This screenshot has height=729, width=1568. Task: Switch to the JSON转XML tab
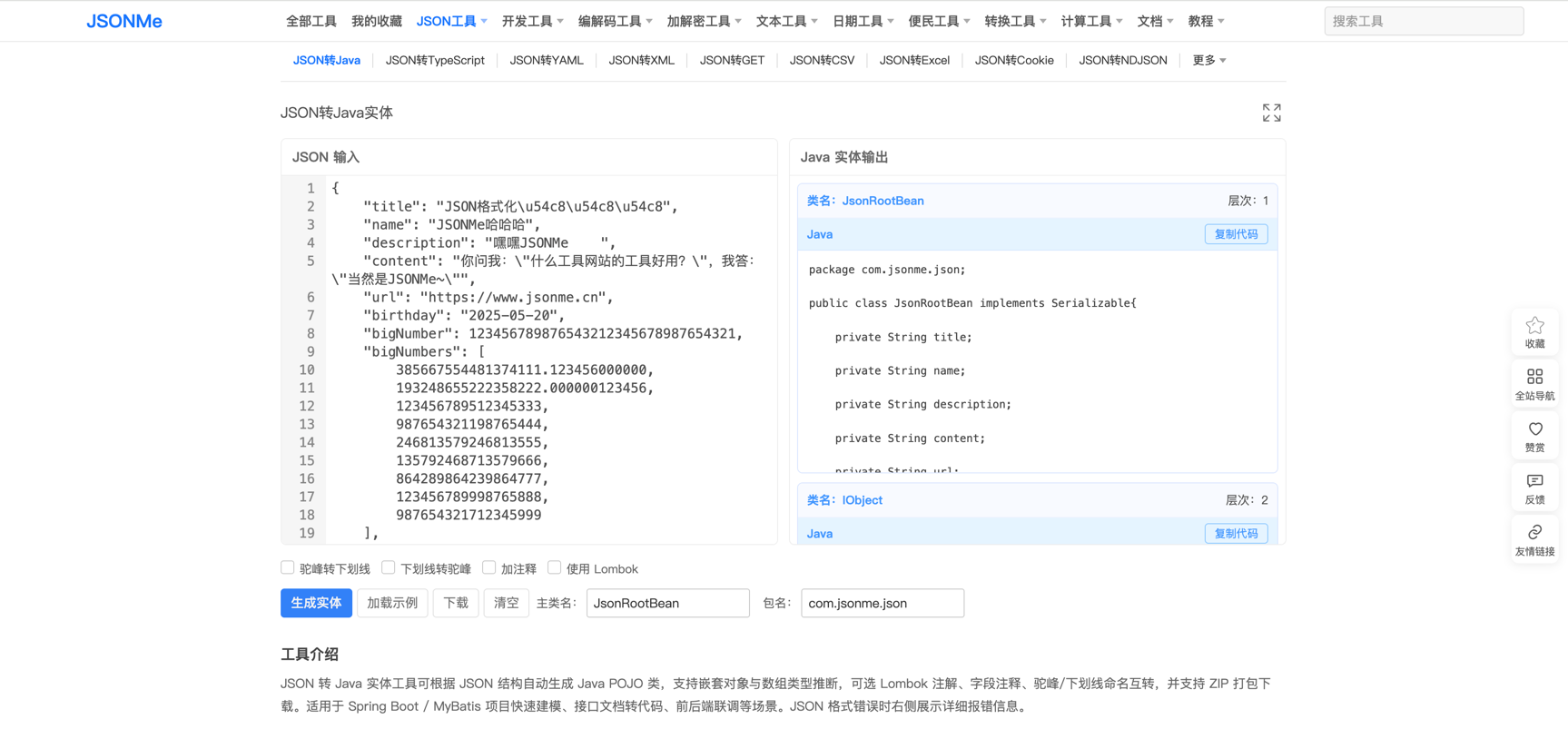[x=641, y=60]
